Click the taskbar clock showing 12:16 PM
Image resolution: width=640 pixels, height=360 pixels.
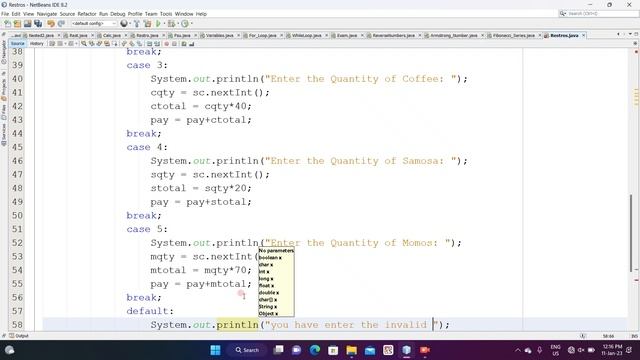click(x=611, y=350)
